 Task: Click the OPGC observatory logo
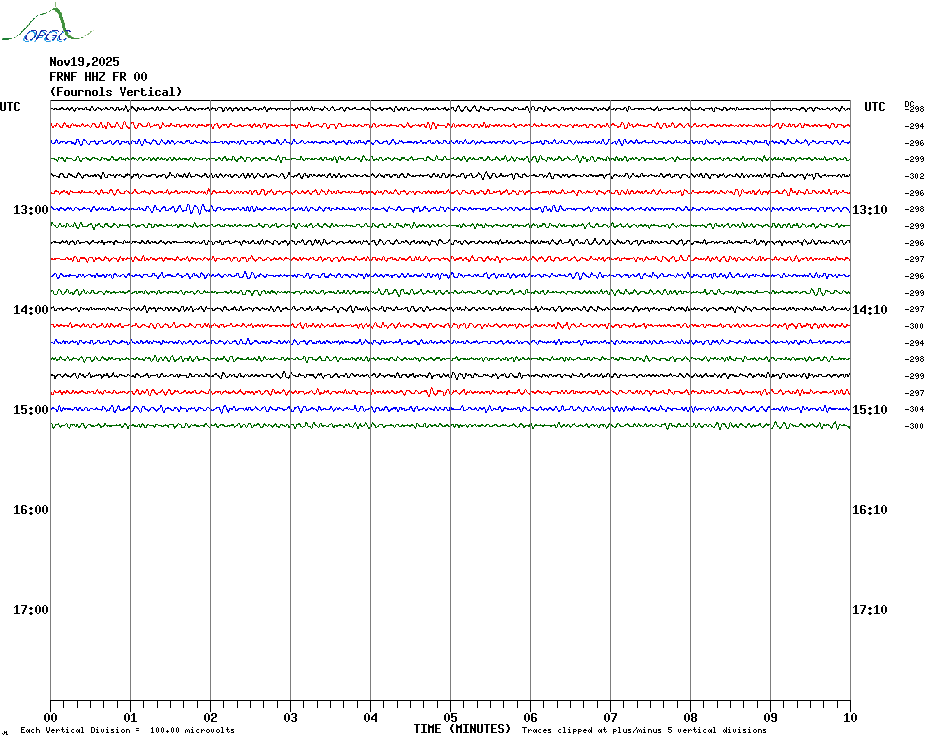tap(46, 24)
